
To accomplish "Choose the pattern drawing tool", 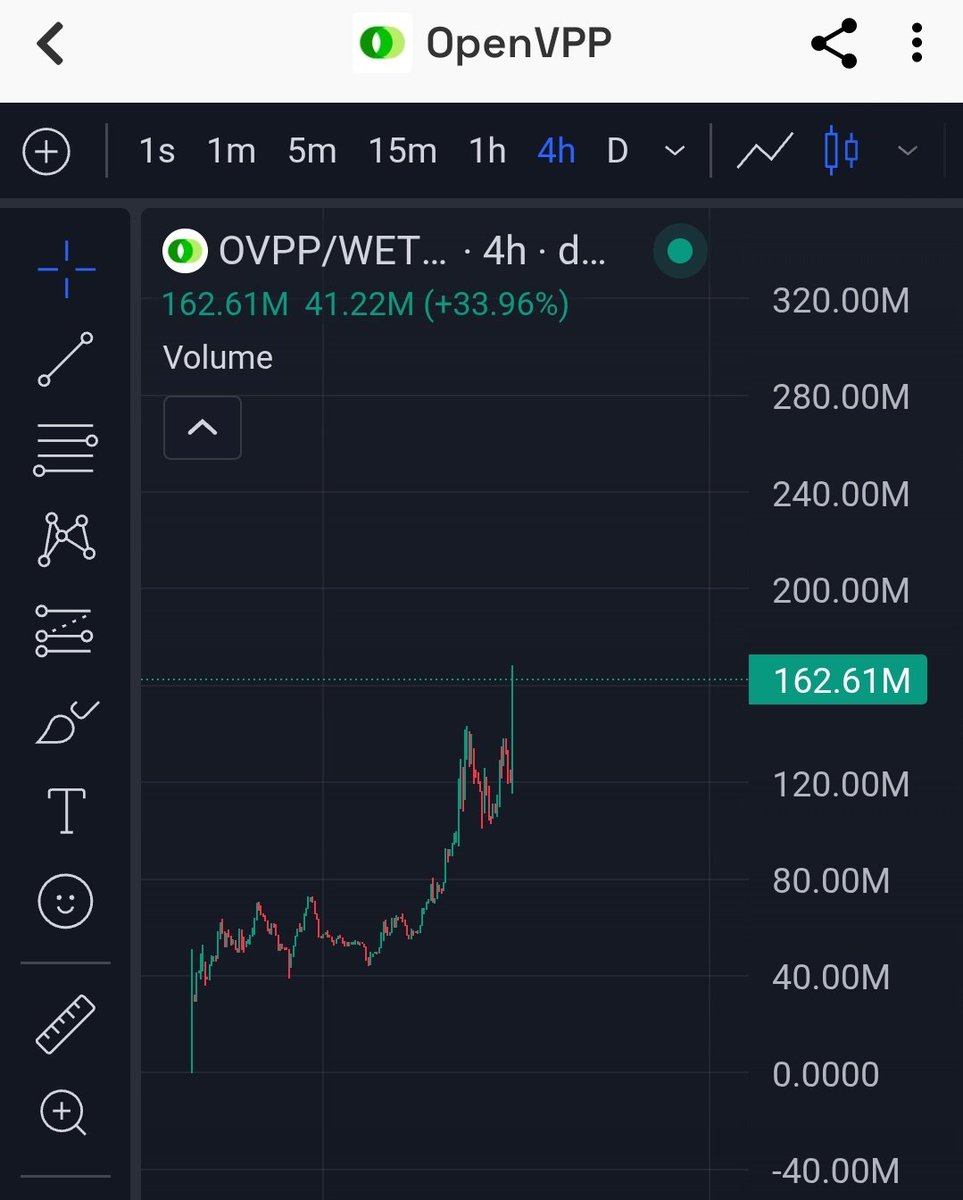I will coord(66,540).
